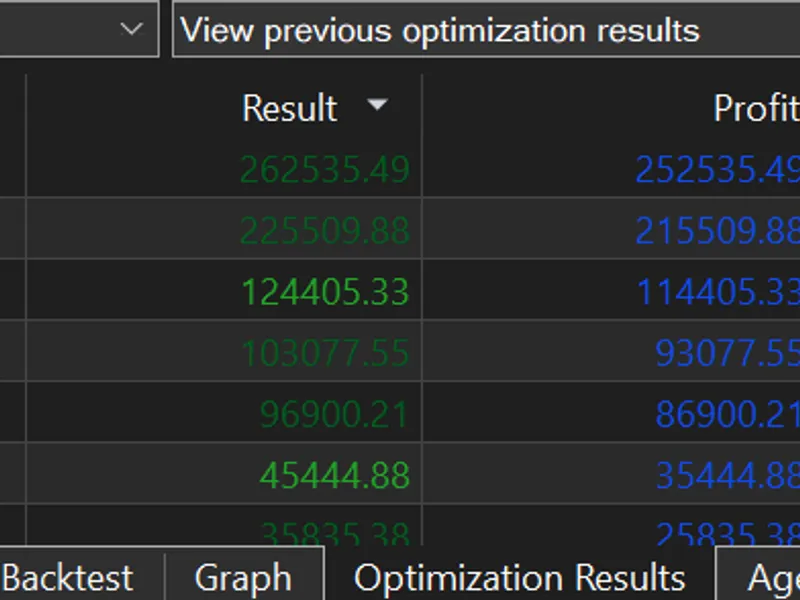800x600 pixels.
Task: Select the Optimization Results tab
Action: [x=519, y=578]
